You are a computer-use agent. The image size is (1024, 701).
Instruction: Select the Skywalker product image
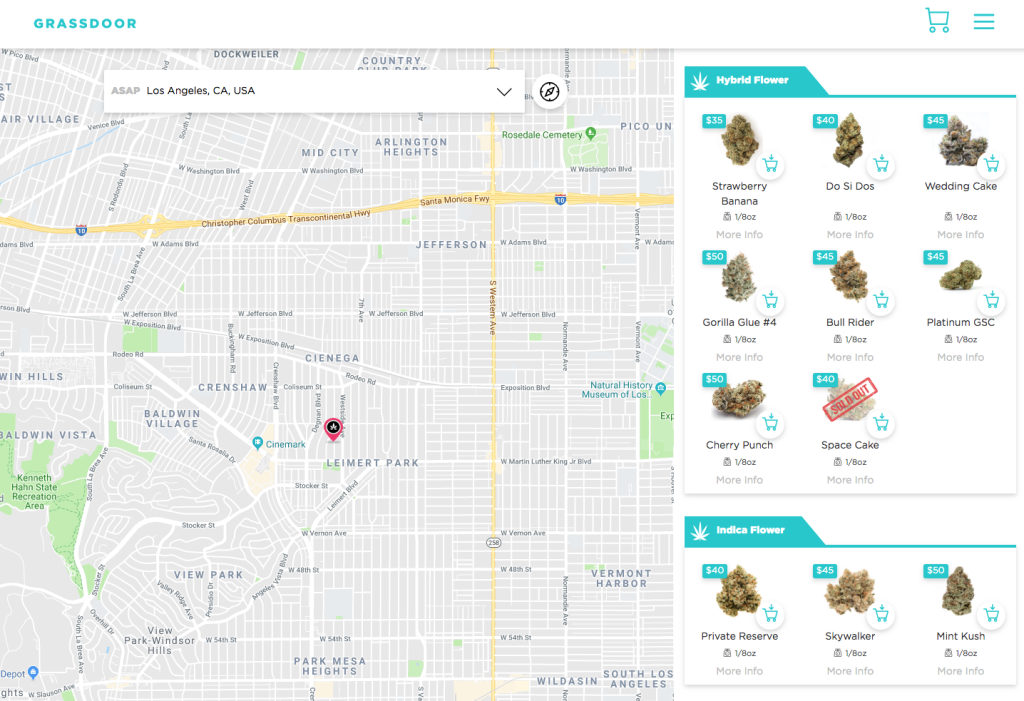(x=849, y=592)
